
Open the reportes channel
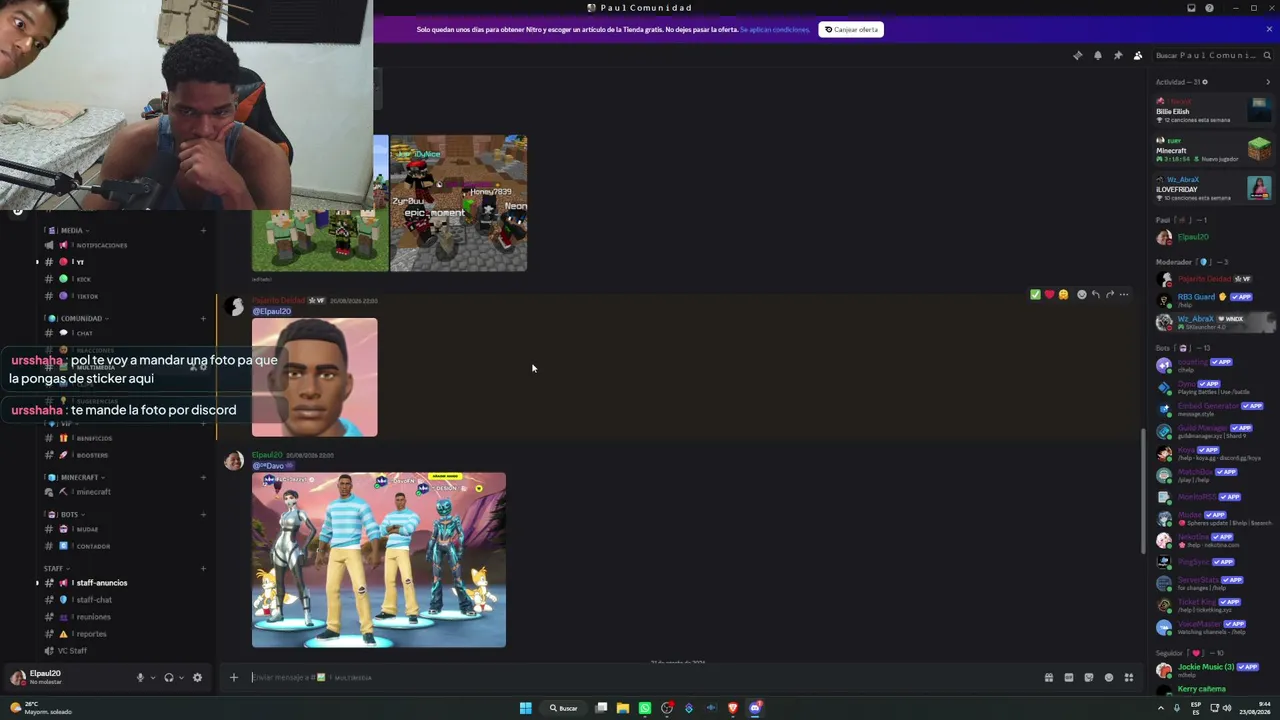point(125,634)
